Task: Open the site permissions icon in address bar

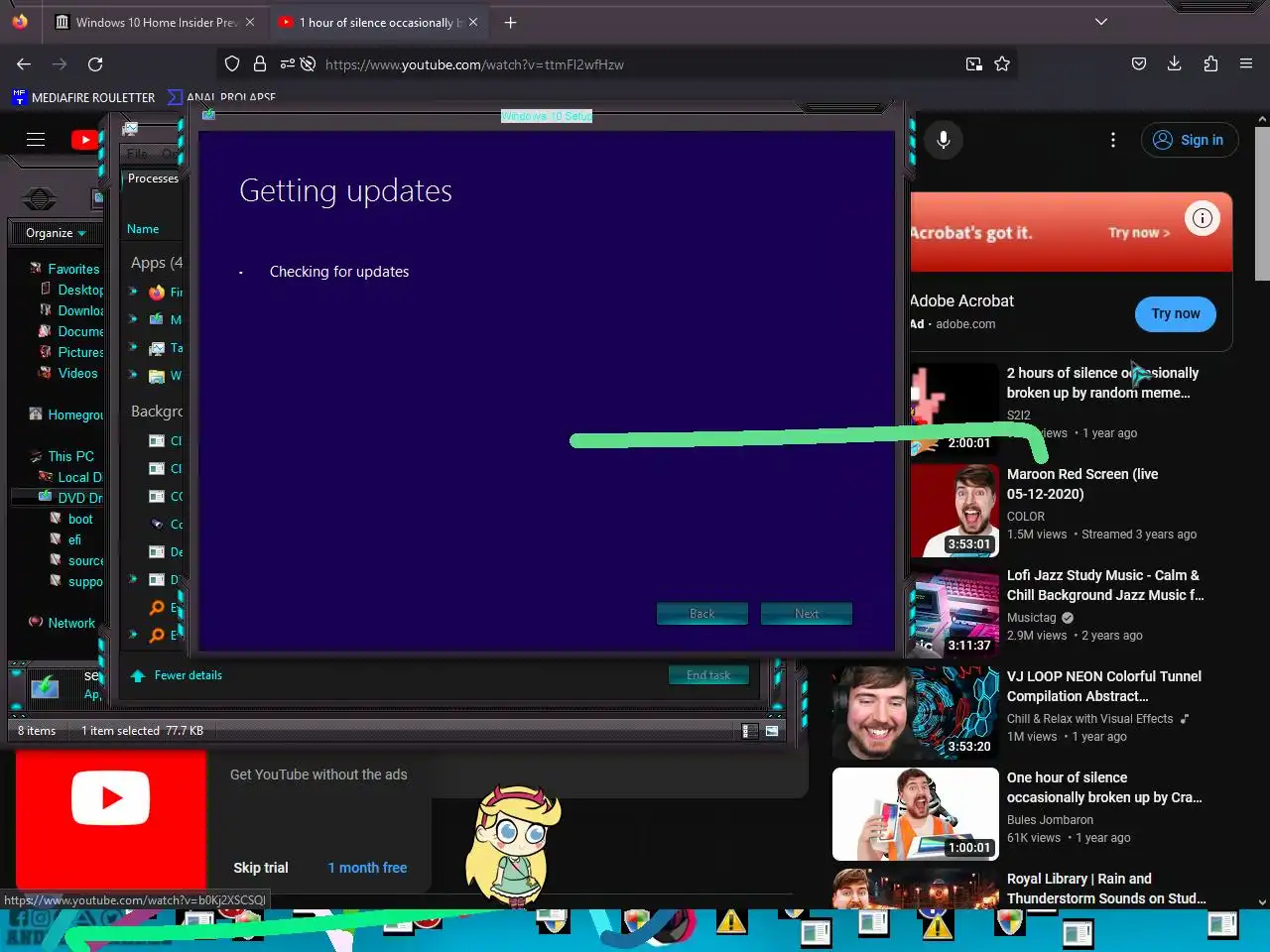Action: [x=287, y=63]
